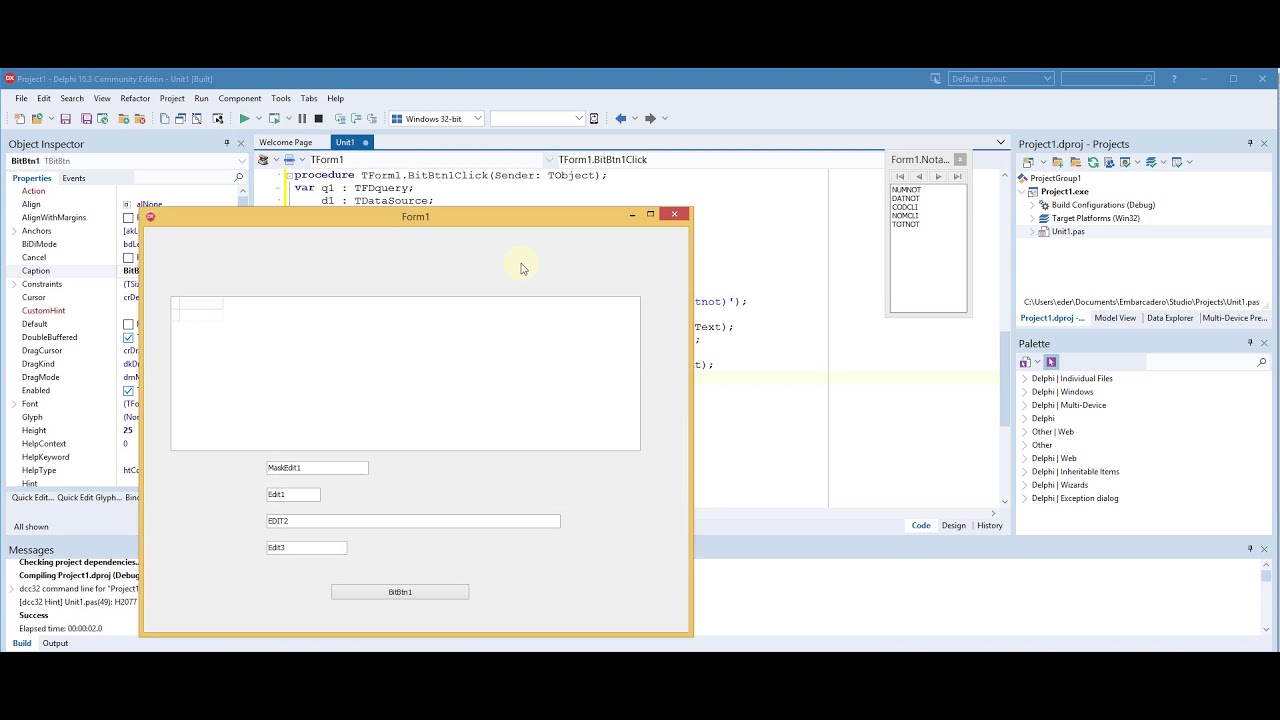The width and height of the screenshot is (1280, 720).
Task: Toggle the Cancel property checkbox
Action: [x=128, y=257]
